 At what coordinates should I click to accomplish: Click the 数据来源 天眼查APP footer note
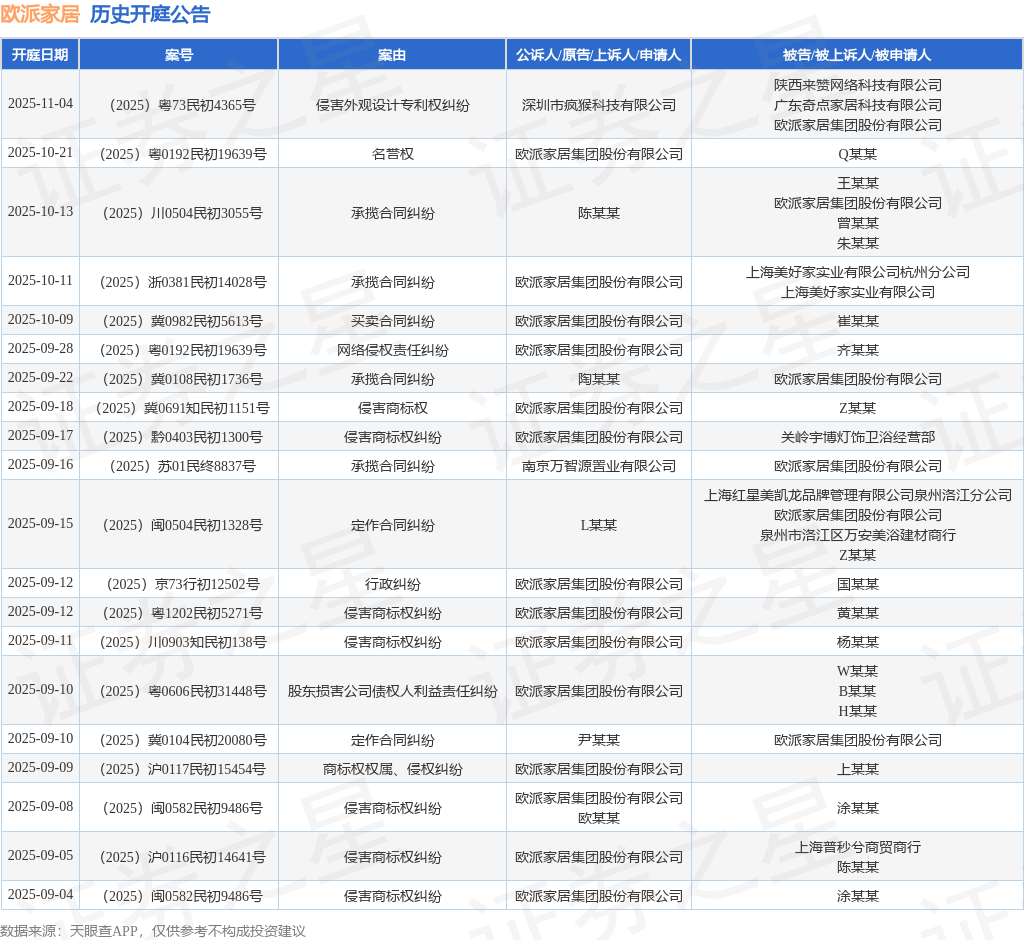[153, 931]
